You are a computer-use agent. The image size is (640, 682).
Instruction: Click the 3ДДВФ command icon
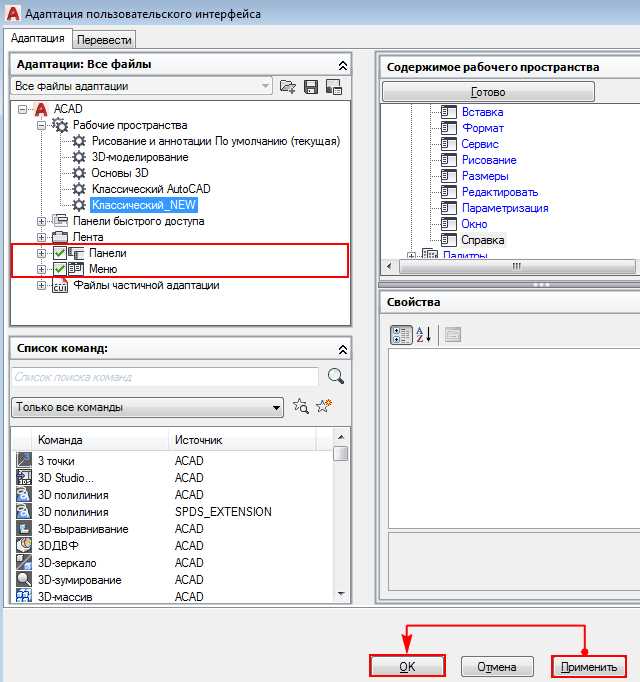[24, 545]
